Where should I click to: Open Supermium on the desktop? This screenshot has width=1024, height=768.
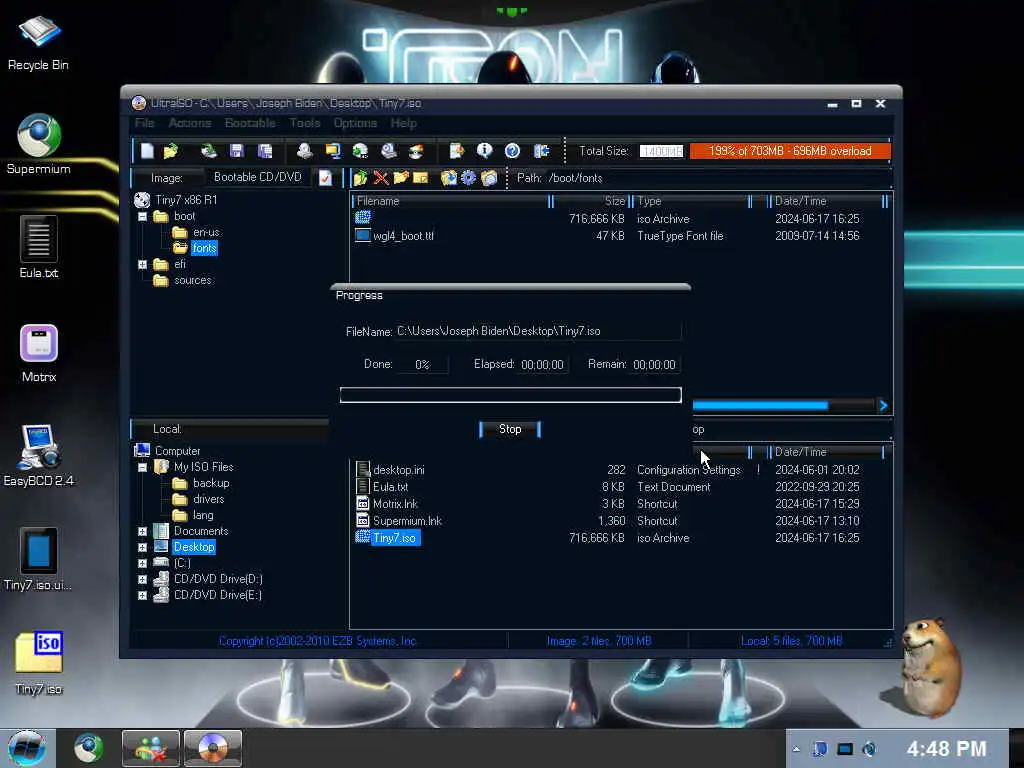click(x=39, y=145)
